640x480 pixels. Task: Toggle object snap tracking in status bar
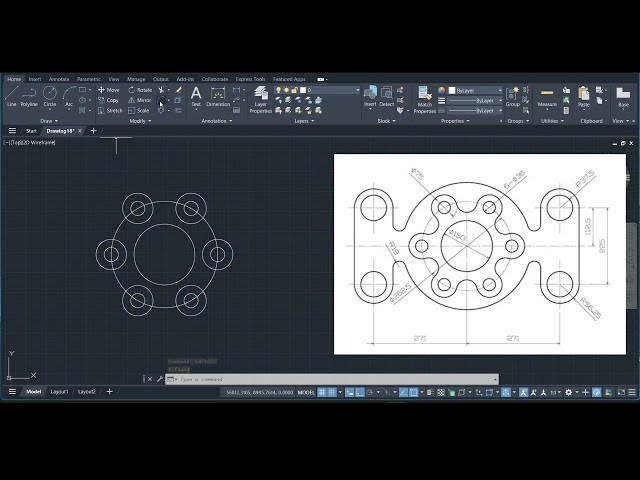coord(403,392)
